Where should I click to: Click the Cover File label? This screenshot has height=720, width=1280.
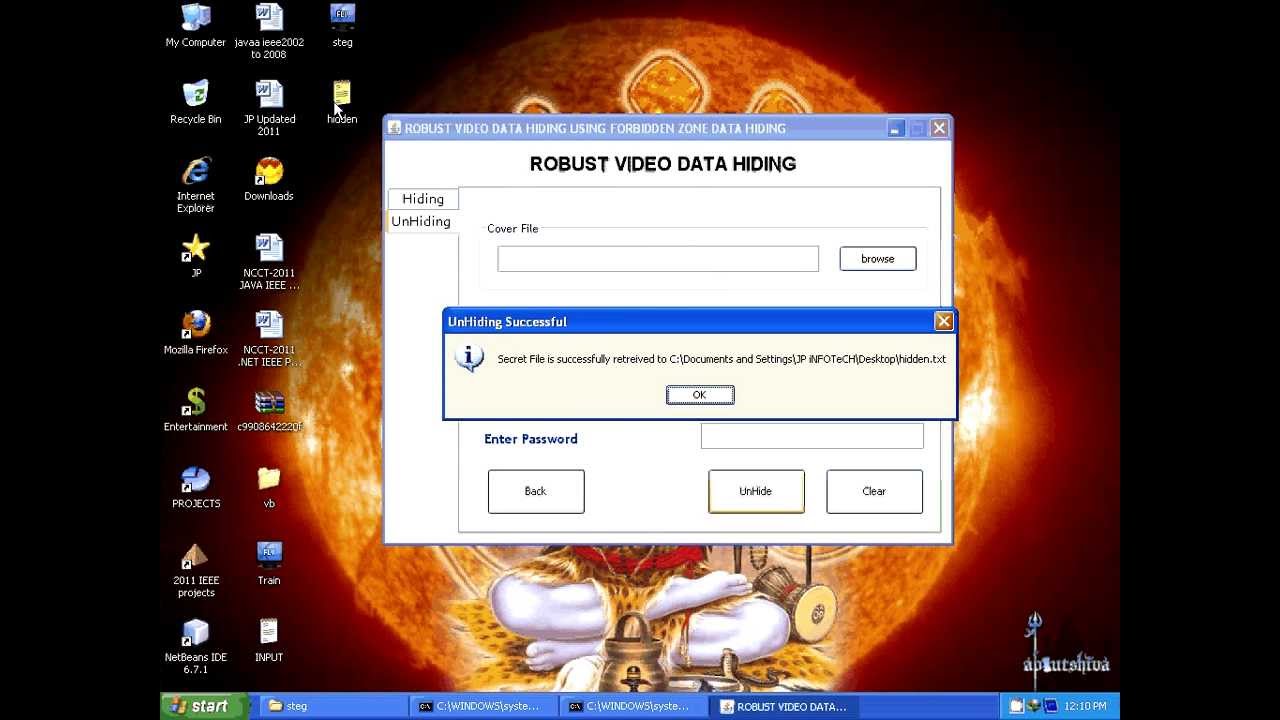[513, 229]
